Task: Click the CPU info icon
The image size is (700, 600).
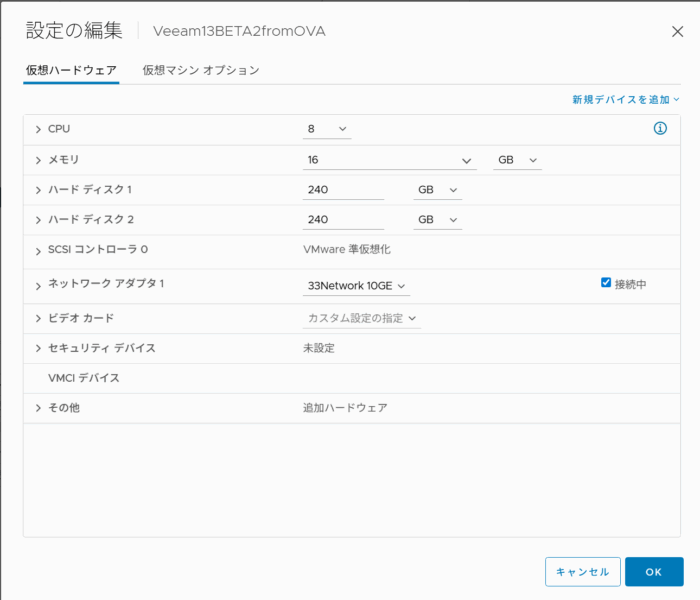Action: click(660, 129)
